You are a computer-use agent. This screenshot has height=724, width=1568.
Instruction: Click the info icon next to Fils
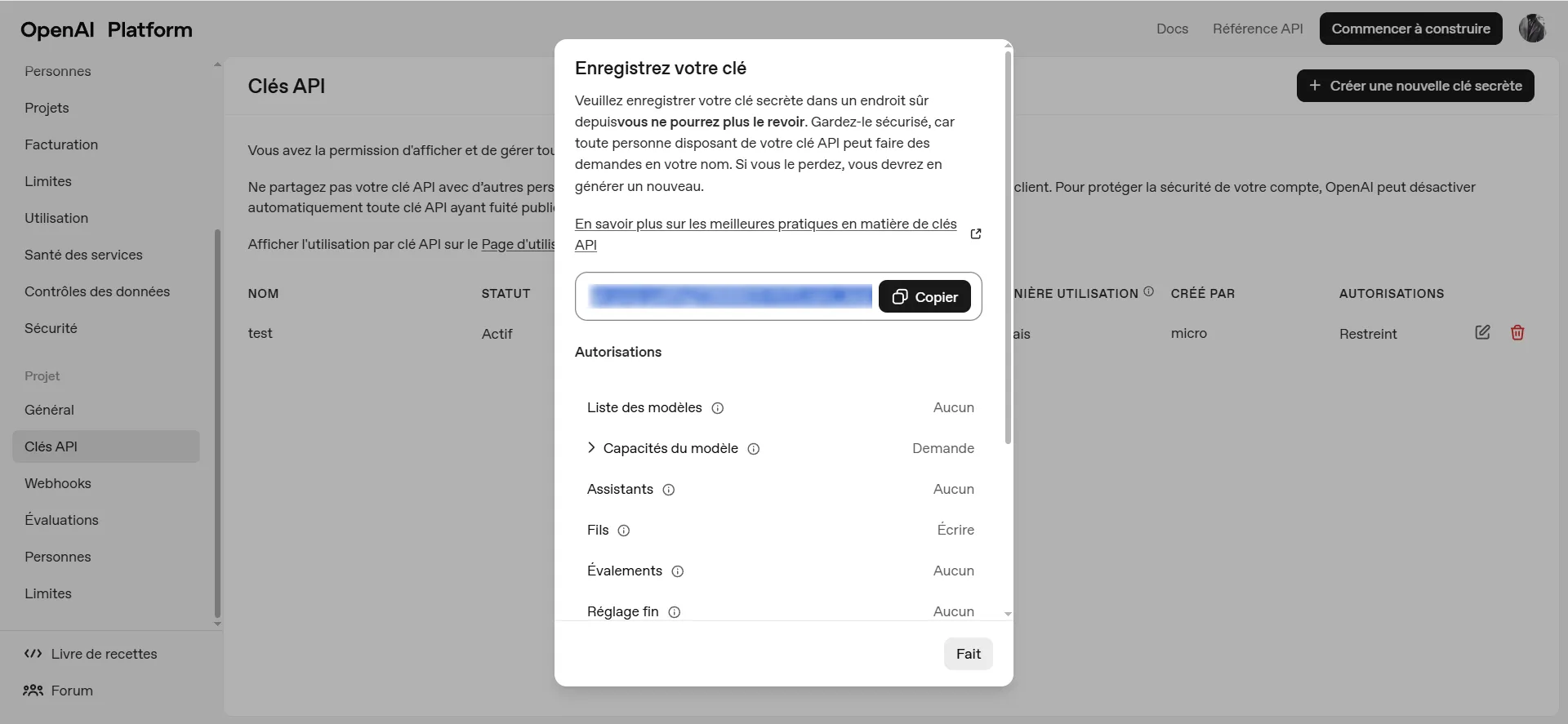click(623, 531)
